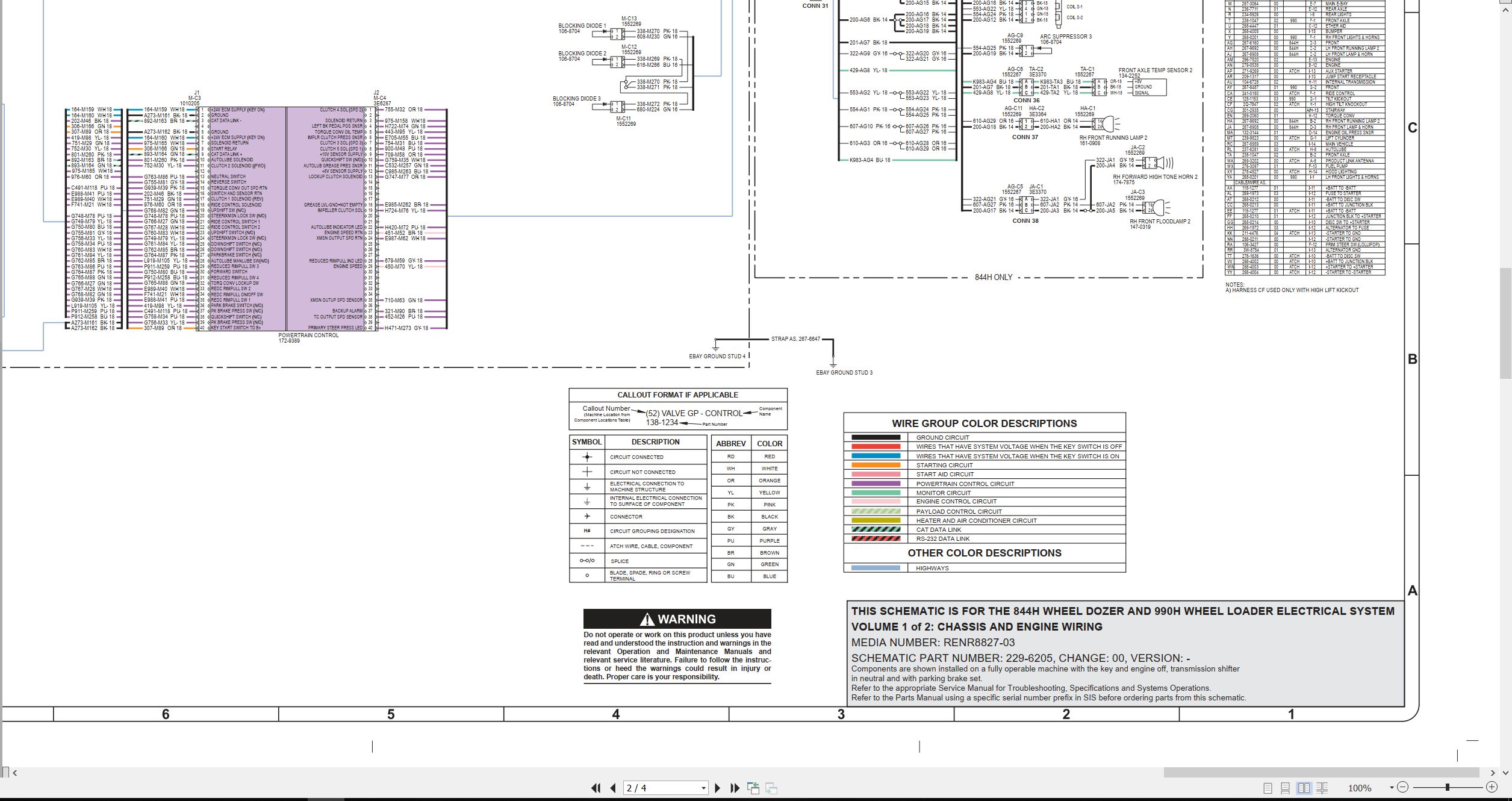The image size is (1512, 801).
Task: Go to the first page
Action: (596, 788)
